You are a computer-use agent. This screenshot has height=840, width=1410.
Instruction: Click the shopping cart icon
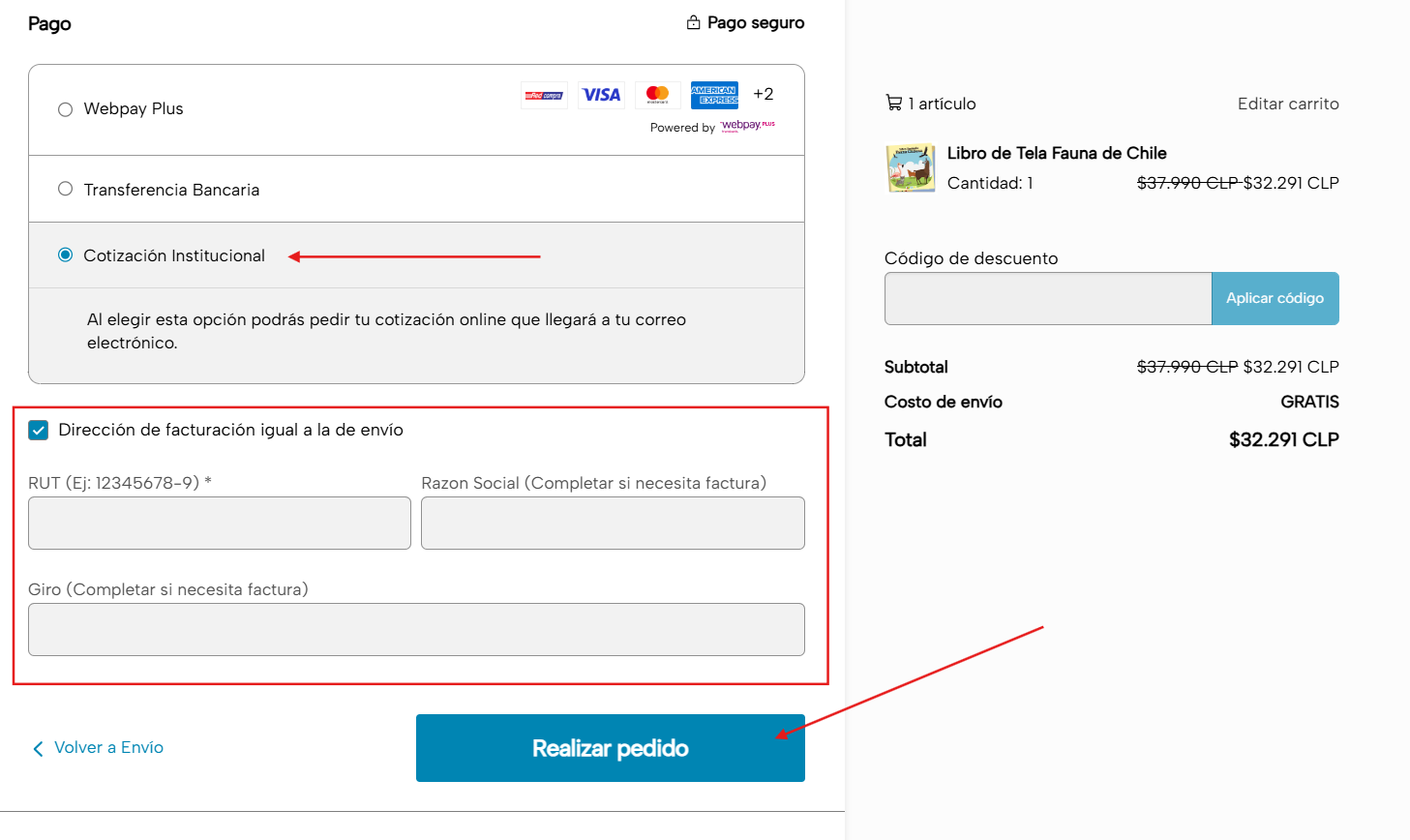coord(893,103)
